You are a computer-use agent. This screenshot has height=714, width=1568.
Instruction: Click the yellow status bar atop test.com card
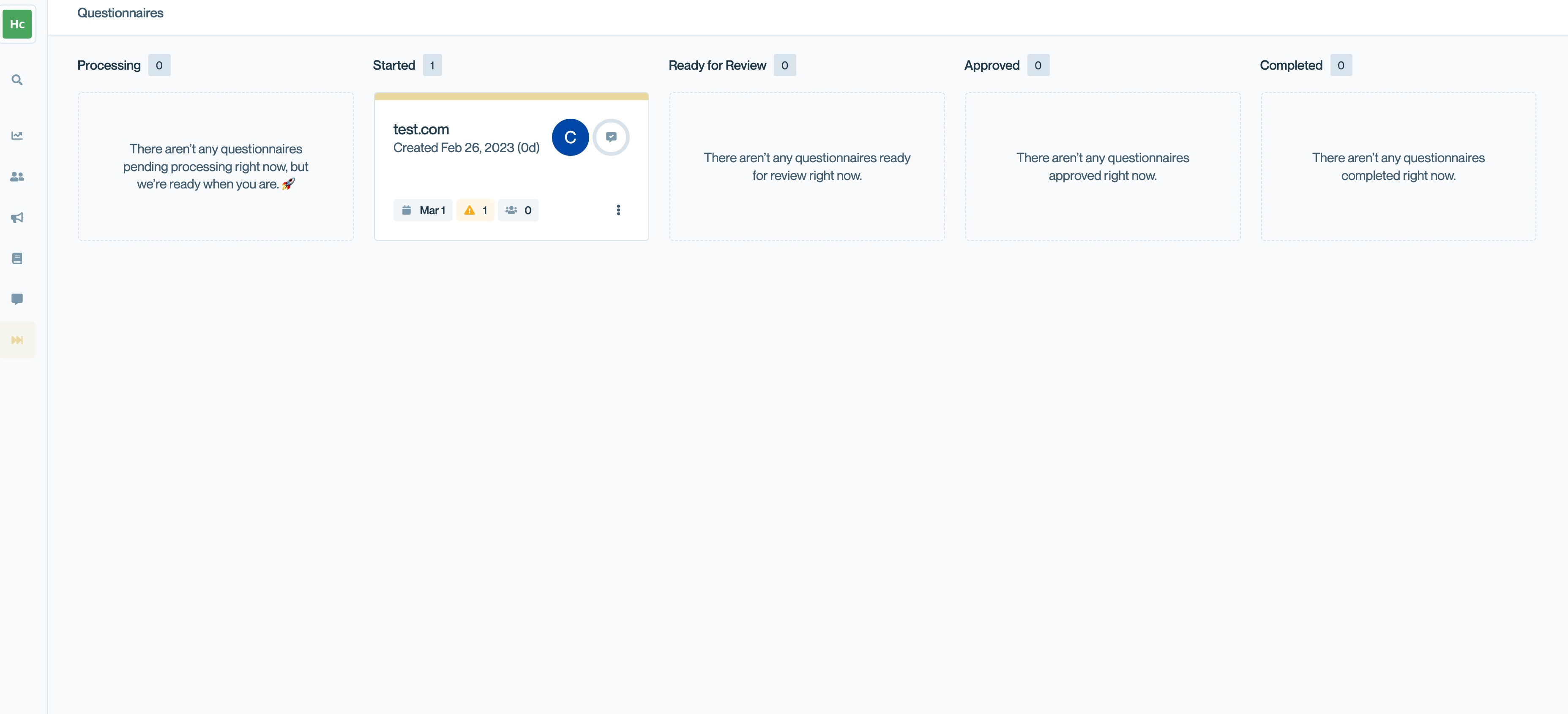click(511, 96)
